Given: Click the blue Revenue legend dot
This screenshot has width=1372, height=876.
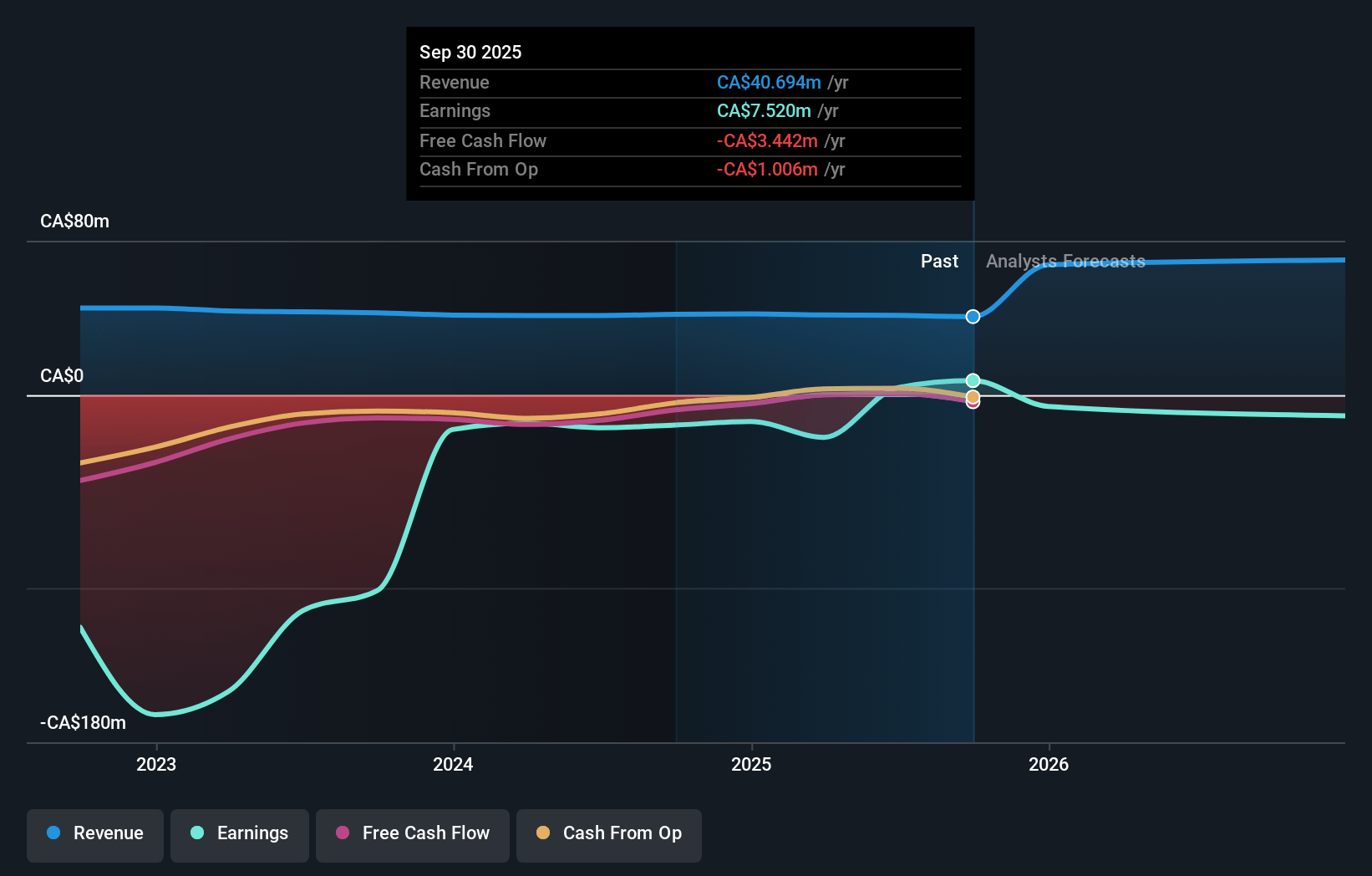Looking at the screenshot, I should pos(53,833).
